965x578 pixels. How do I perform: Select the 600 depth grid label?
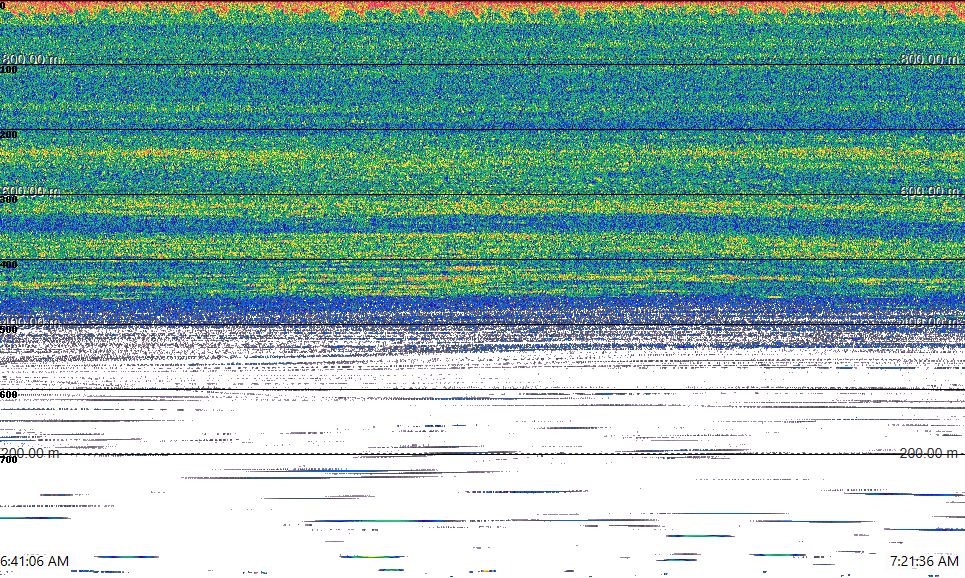tap(9, 395)
